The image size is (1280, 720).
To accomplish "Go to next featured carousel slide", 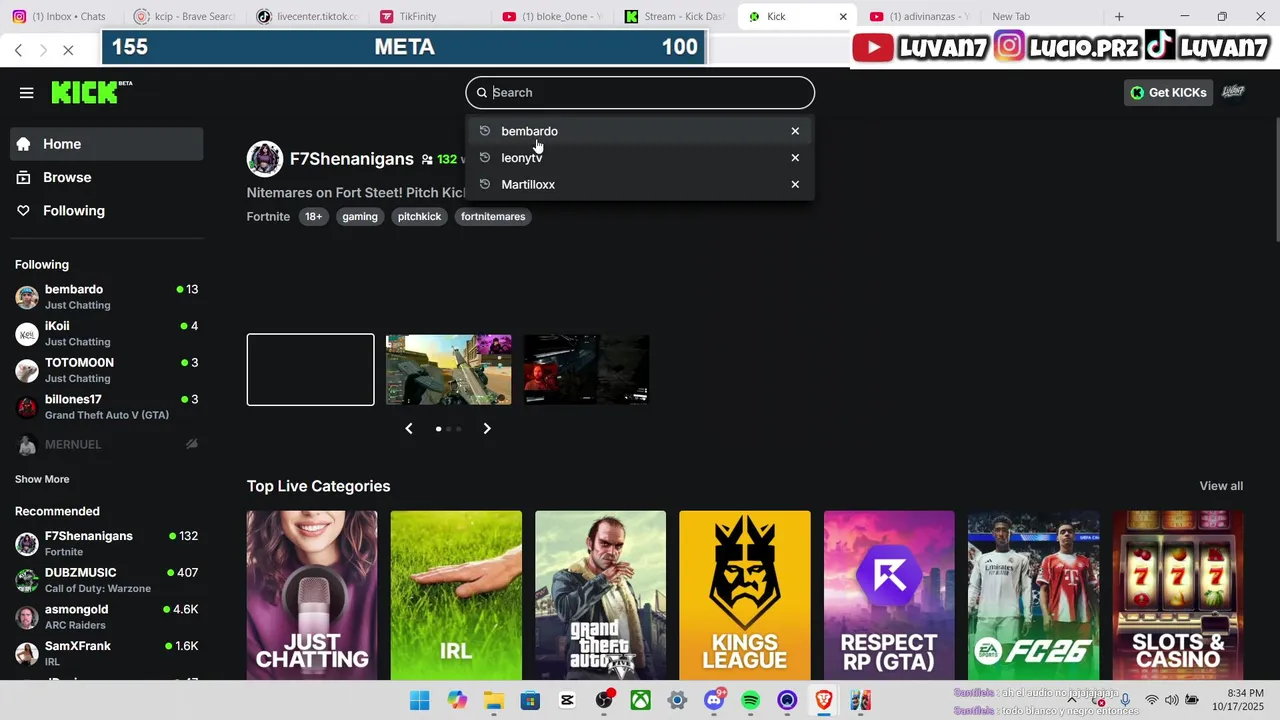I will (487, 429).
